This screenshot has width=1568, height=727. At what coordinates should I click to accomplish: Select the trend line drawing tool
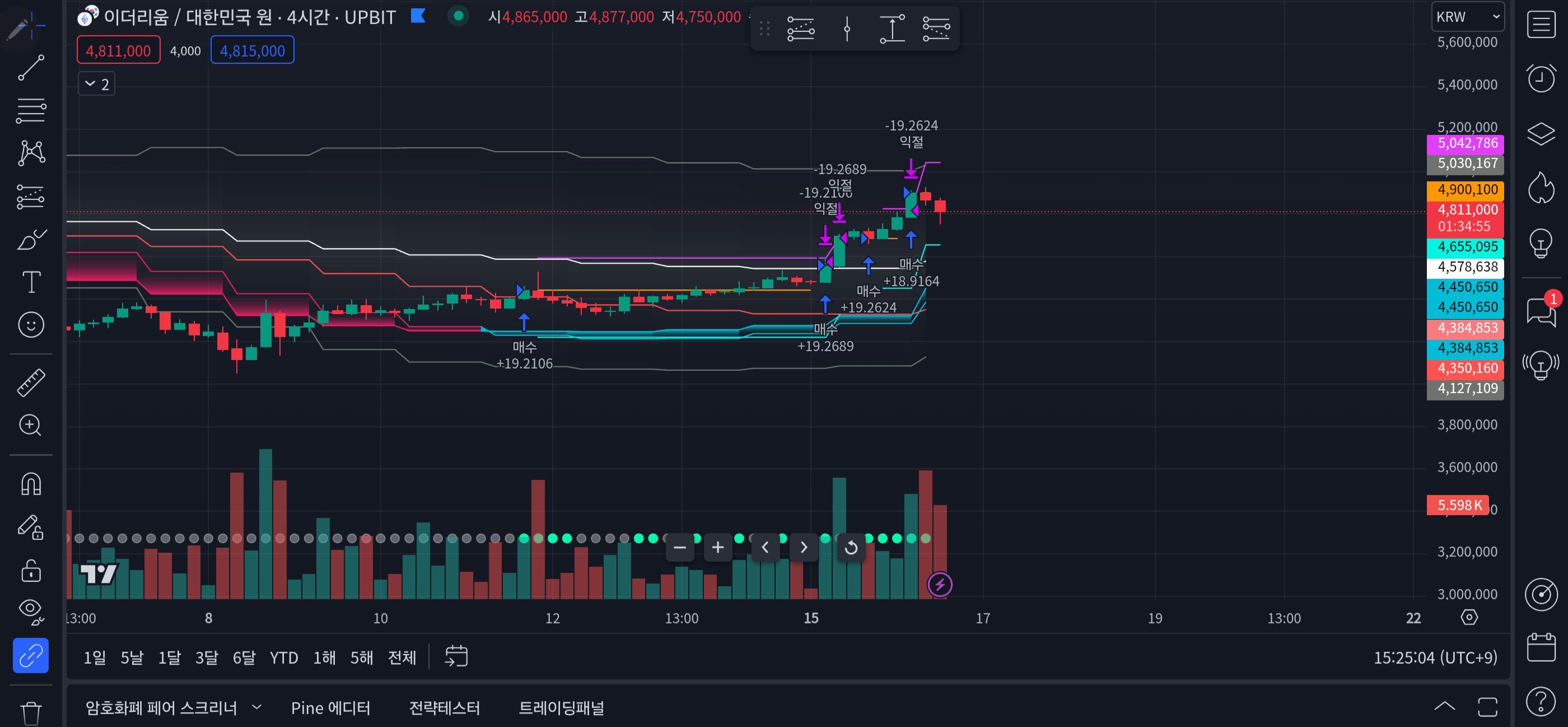[30, 67]
